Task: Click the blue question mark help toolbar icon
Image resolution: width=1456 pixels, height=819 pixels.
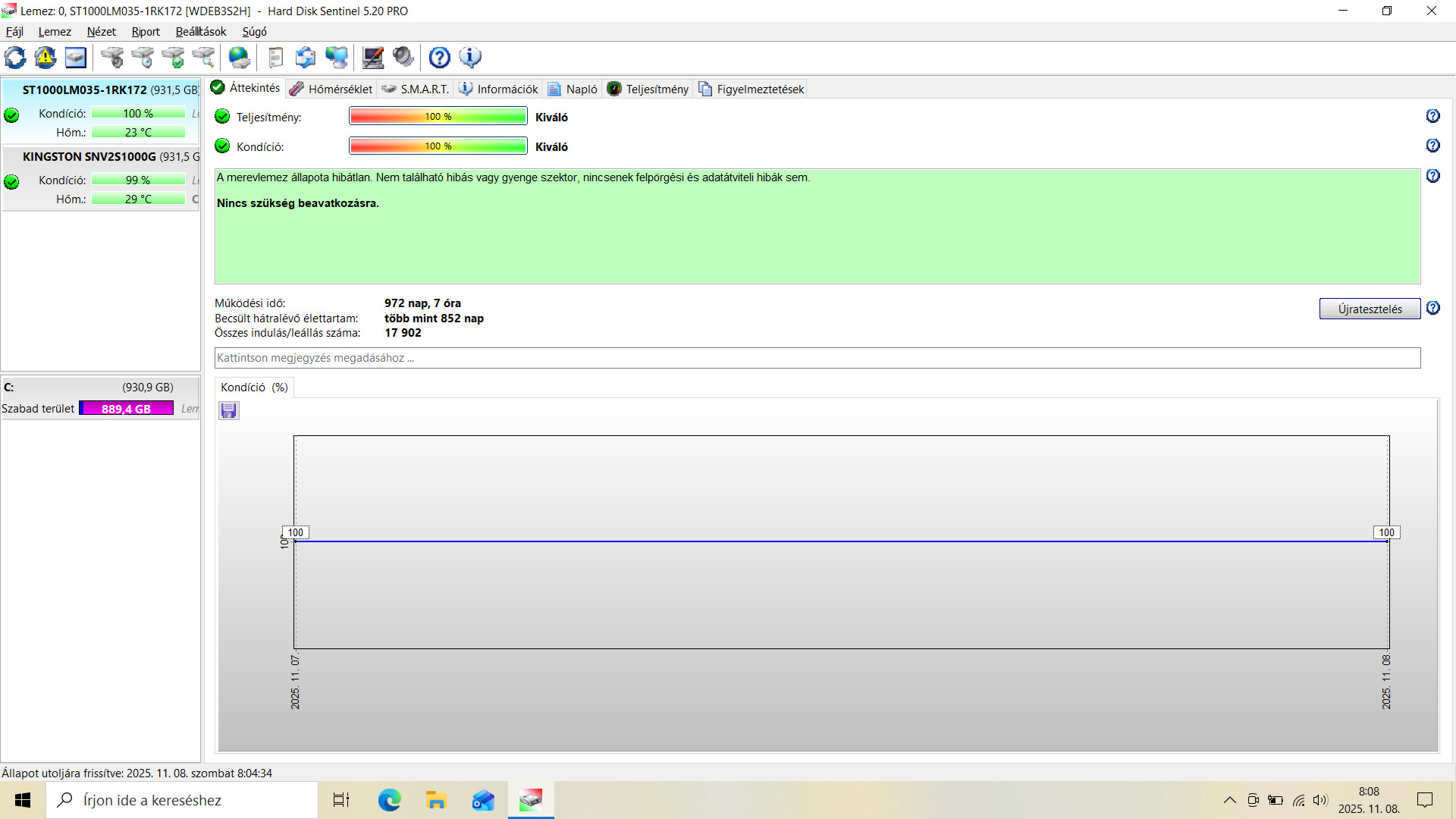Action: (440, 58)
